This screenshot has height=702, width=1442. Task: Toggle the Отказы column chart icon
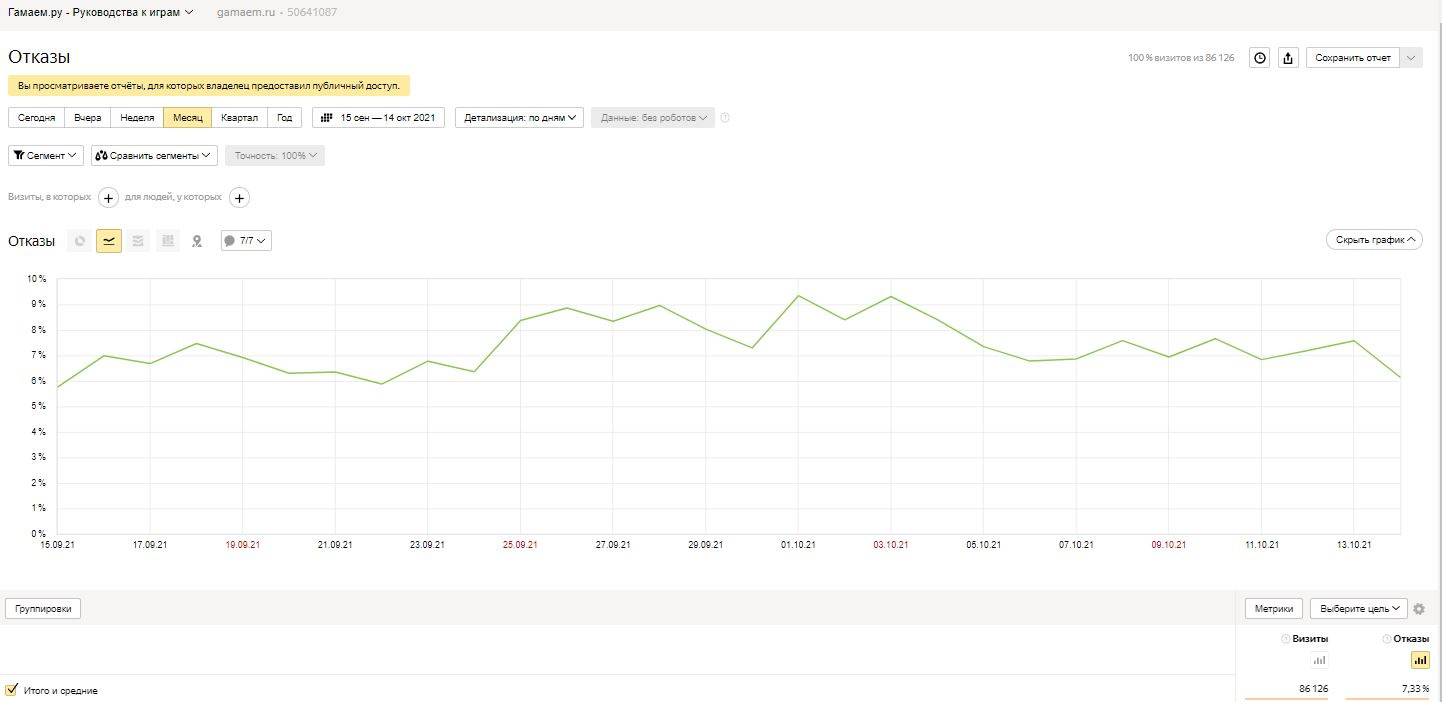[1420, 660]
